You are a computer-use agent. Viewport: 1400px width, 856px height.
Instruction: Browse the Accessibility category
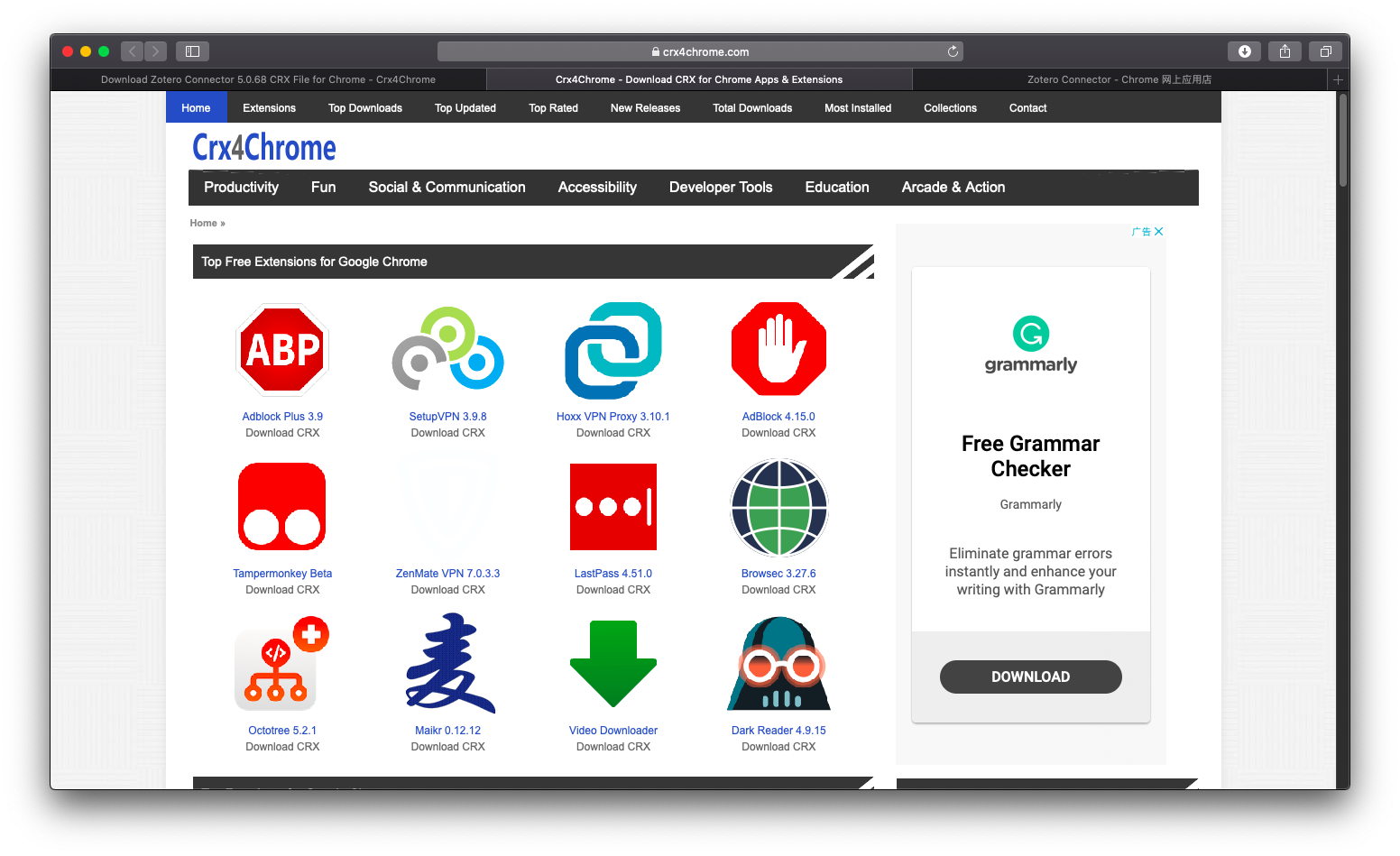coord(597,187)
